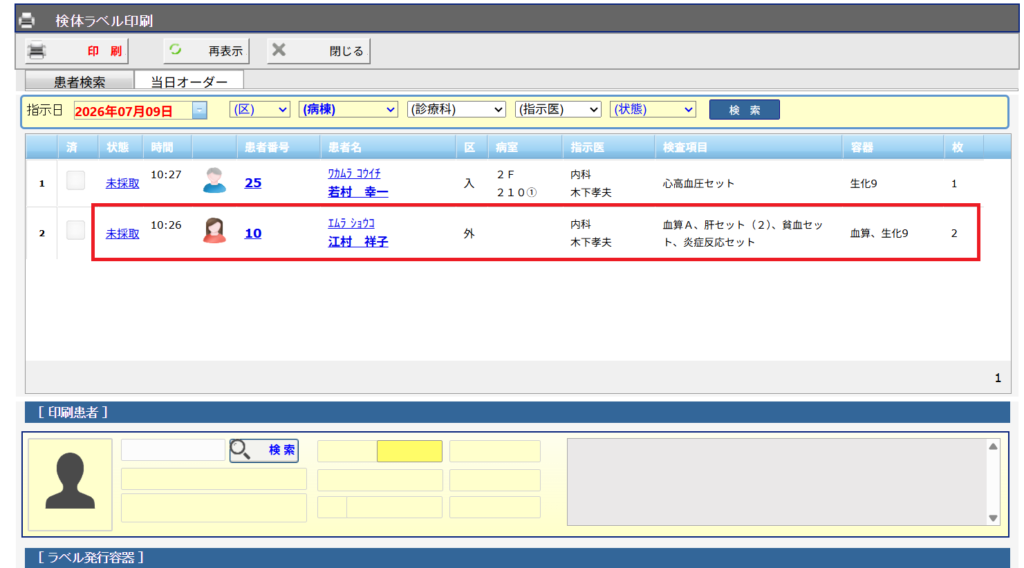Click the printer icon on the 印刷 button
Screen dimensions: 1024x568
(37, 50)
